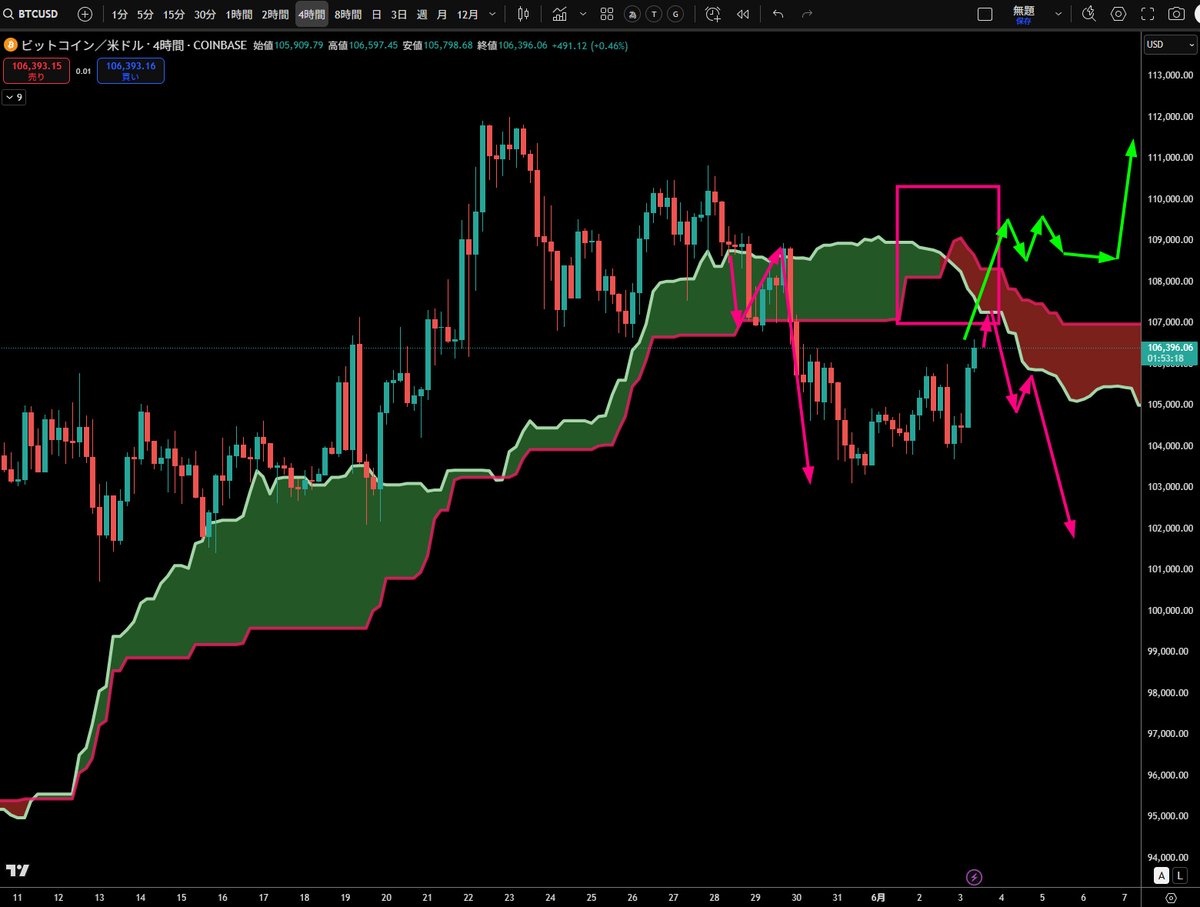The height and width of the screenshot is (907, 1200).
Task: Open the layout setup square icon
Action: [985, 14]
